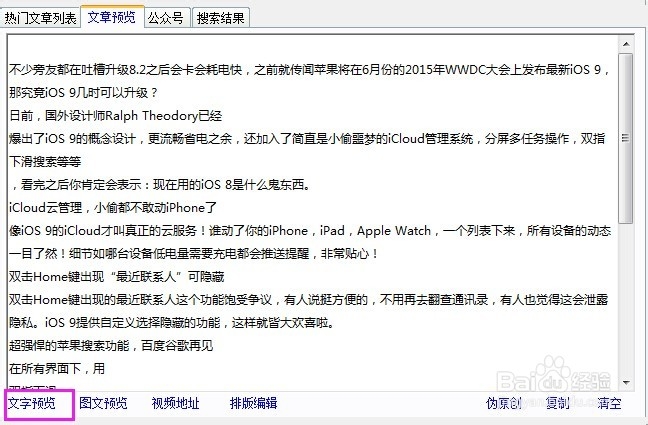The width and height of the screenshot is (648, 425).
Task: Click the 文字预览 link
Action: pyautogui.click(x=32, y=403)
